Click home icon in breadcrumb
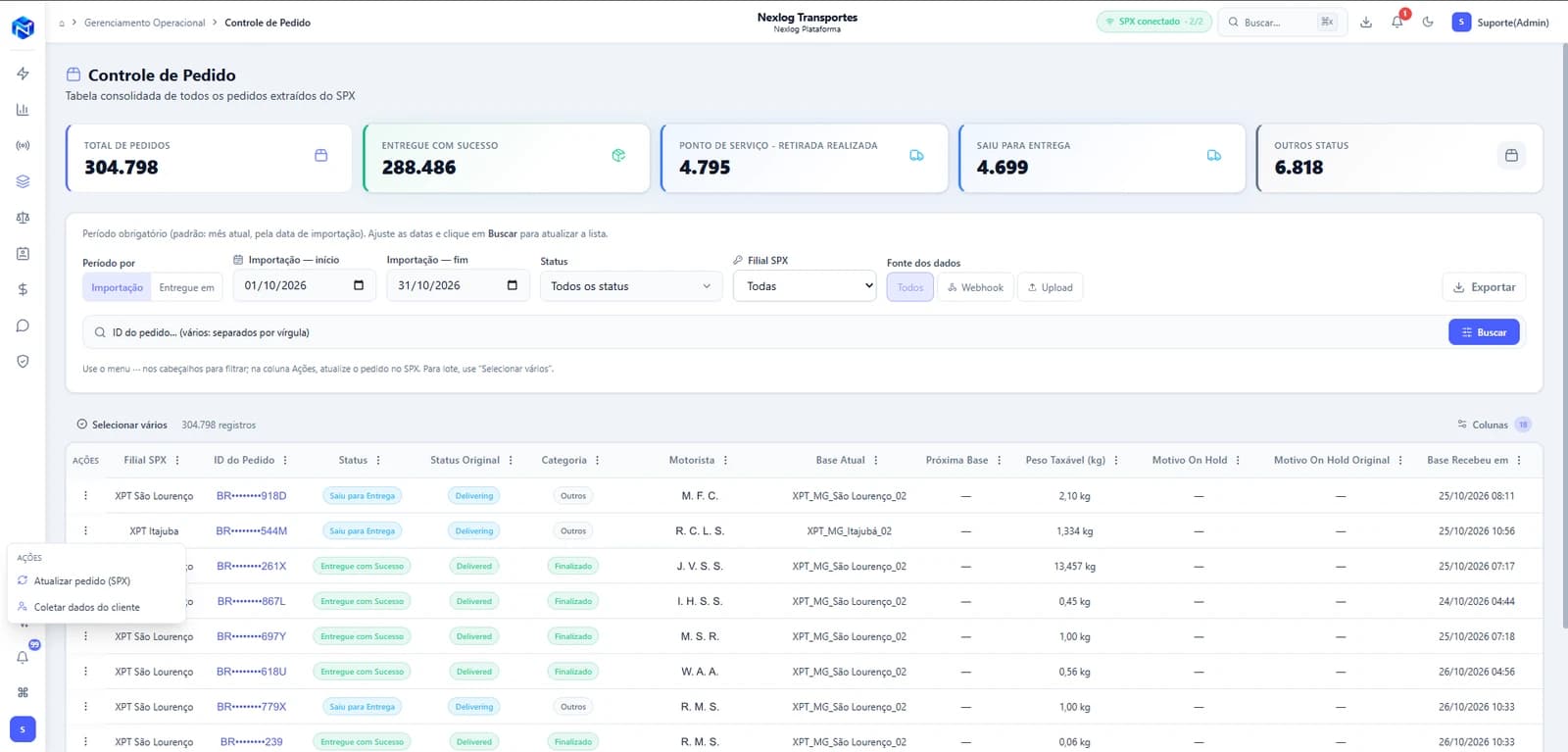The height and width of the screenshot is (752, 1568). pyautogui.click(x=62, y=23)
